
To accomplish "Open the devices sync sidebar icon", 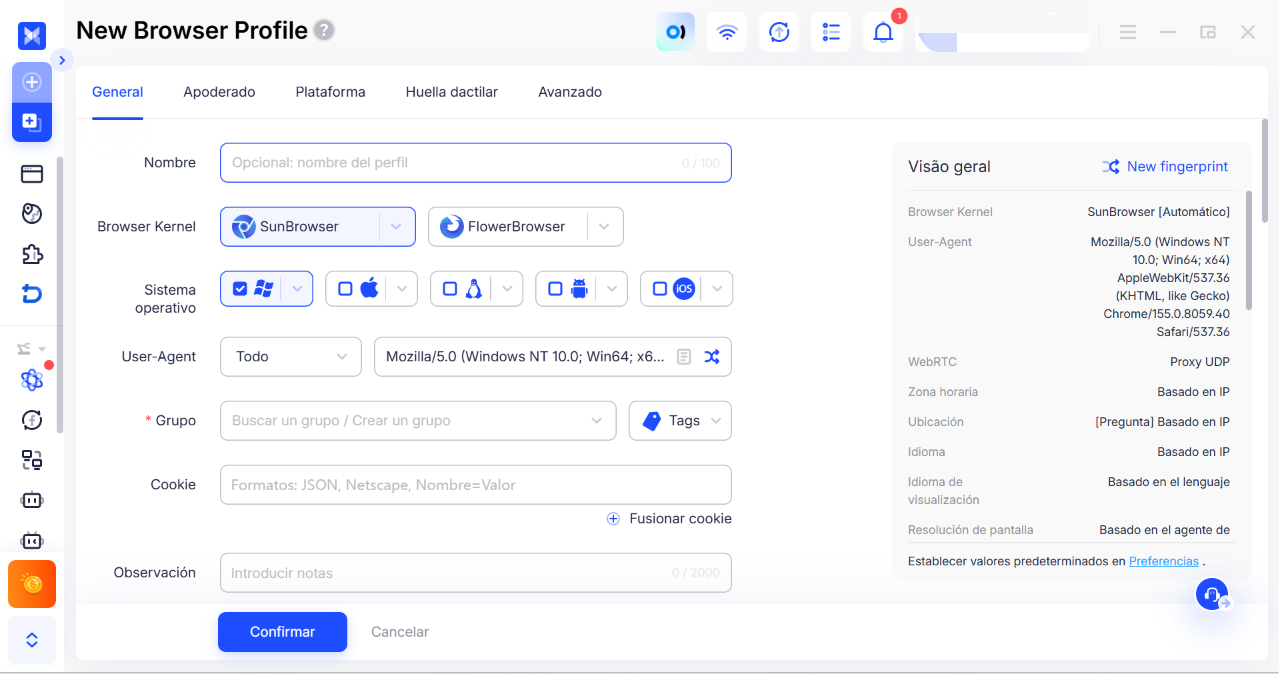I will 32,460.
